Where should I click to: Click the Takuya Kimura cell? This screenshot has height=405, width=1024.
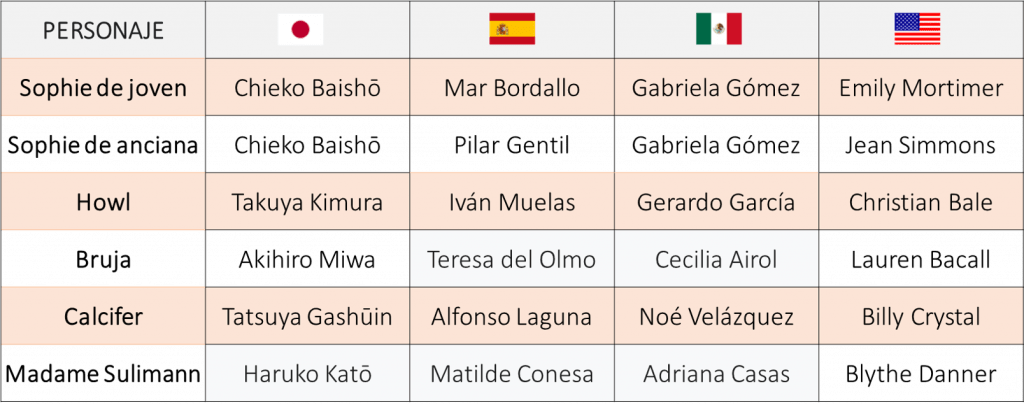pyautogui.click(x=308, y=202)
